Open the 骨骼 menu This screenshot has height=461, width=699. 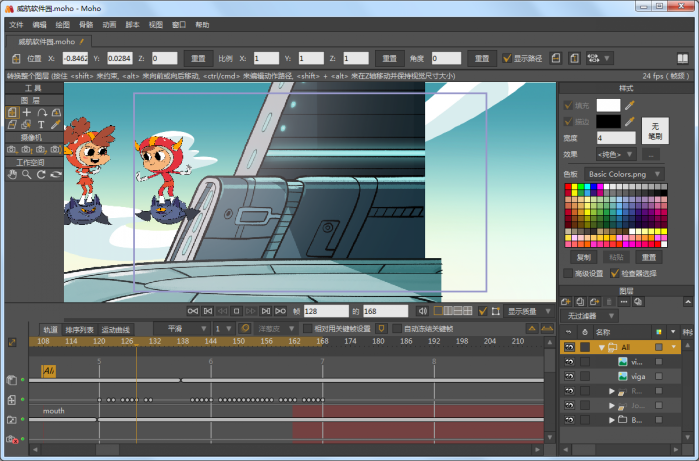tap(86, 25)
